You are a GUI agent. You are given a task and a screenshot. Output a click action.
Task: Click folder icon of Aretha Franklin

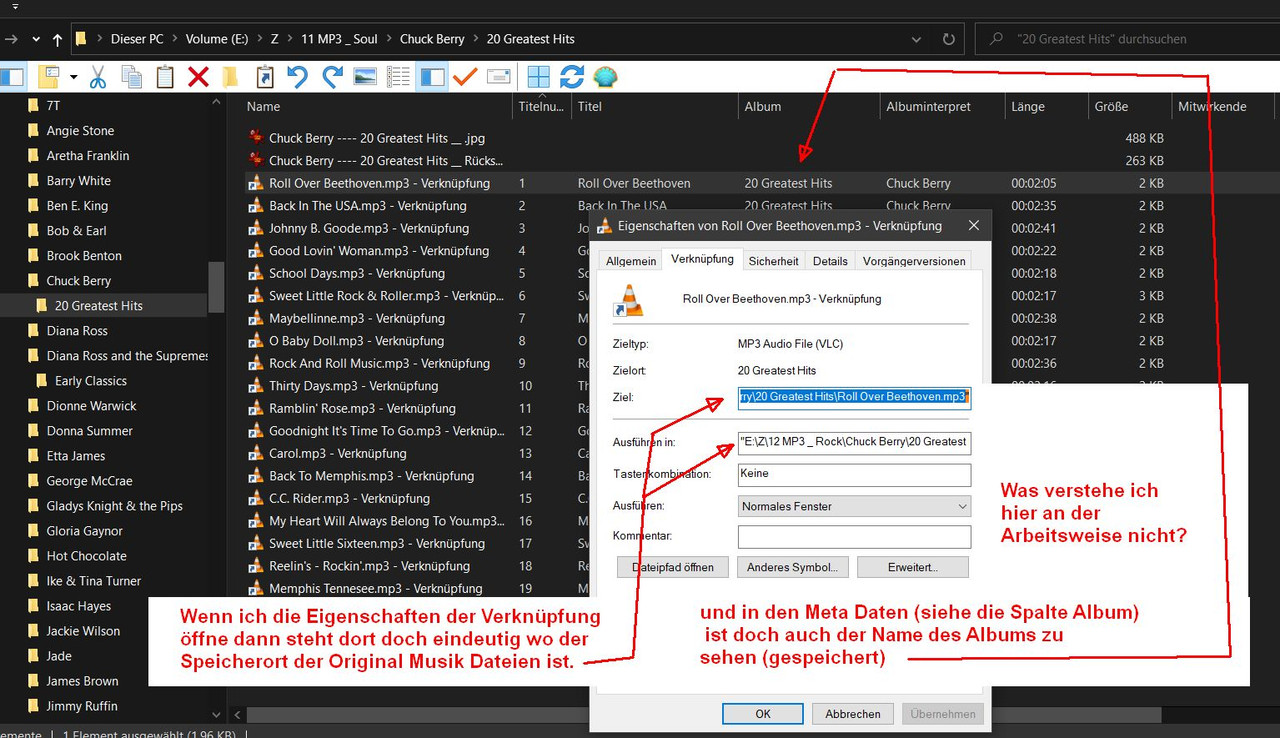(34, 156)
